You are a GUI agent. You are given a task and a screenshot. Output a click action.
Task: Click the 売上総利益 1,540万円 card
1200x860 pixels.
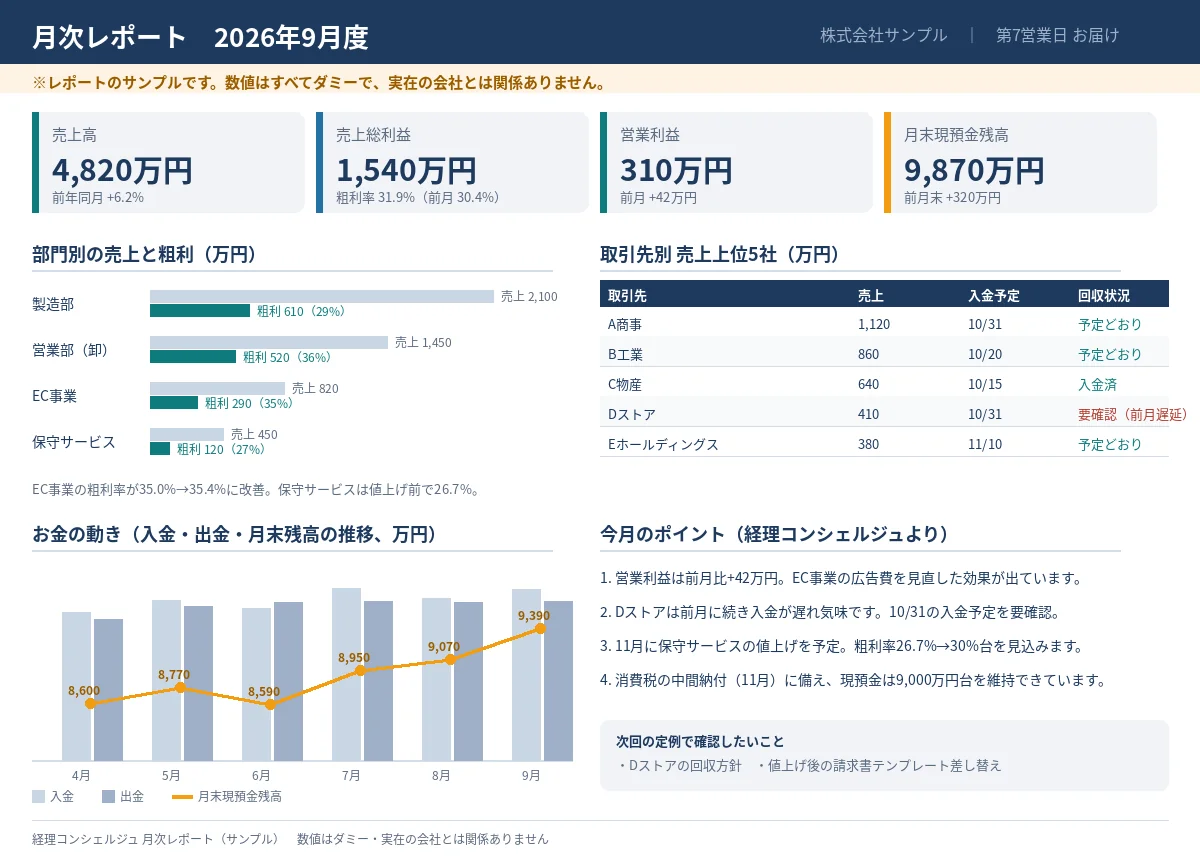452,162
